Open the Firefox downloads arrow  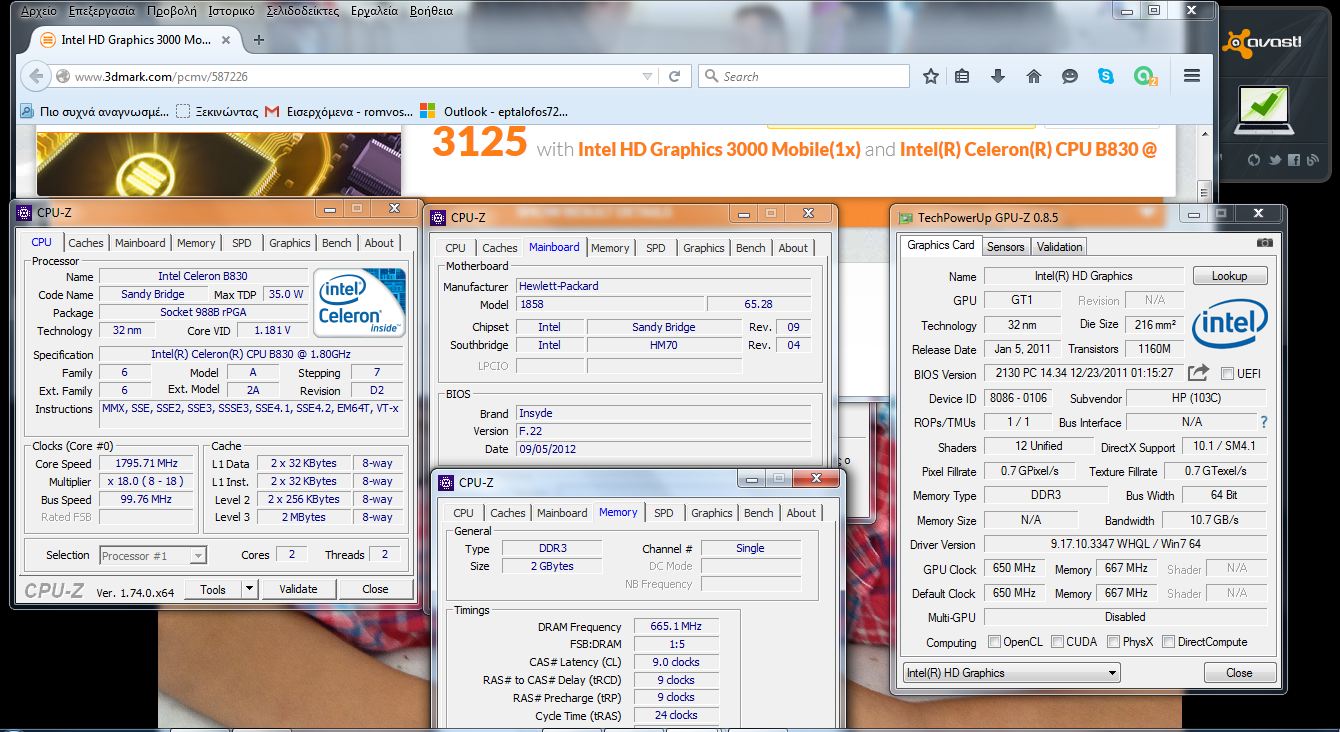pyautogui.click(x=998, y=76)
